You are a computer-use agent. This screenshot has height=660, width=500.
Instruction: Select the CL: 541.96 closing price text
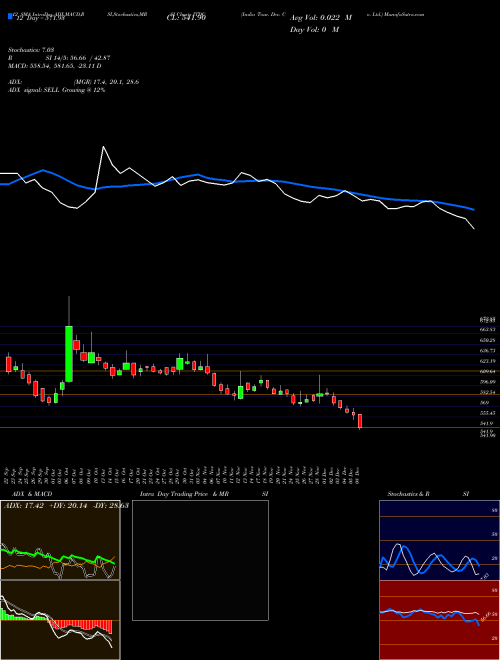point(186,18)
